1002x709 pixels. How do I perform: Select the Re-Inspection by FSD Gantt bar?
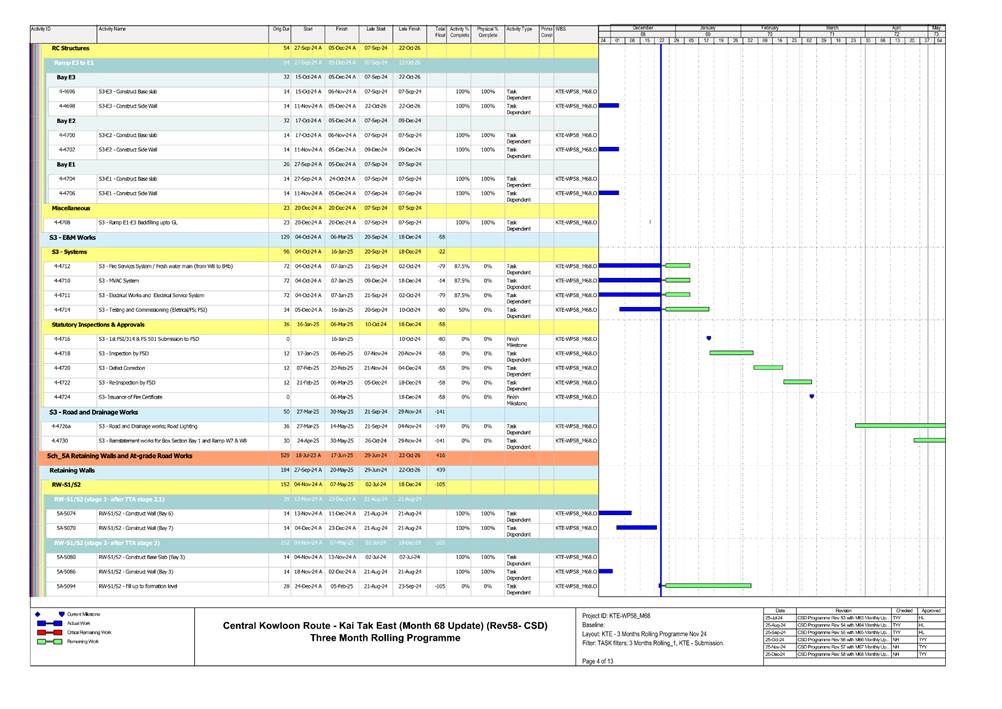coord(797,382)
